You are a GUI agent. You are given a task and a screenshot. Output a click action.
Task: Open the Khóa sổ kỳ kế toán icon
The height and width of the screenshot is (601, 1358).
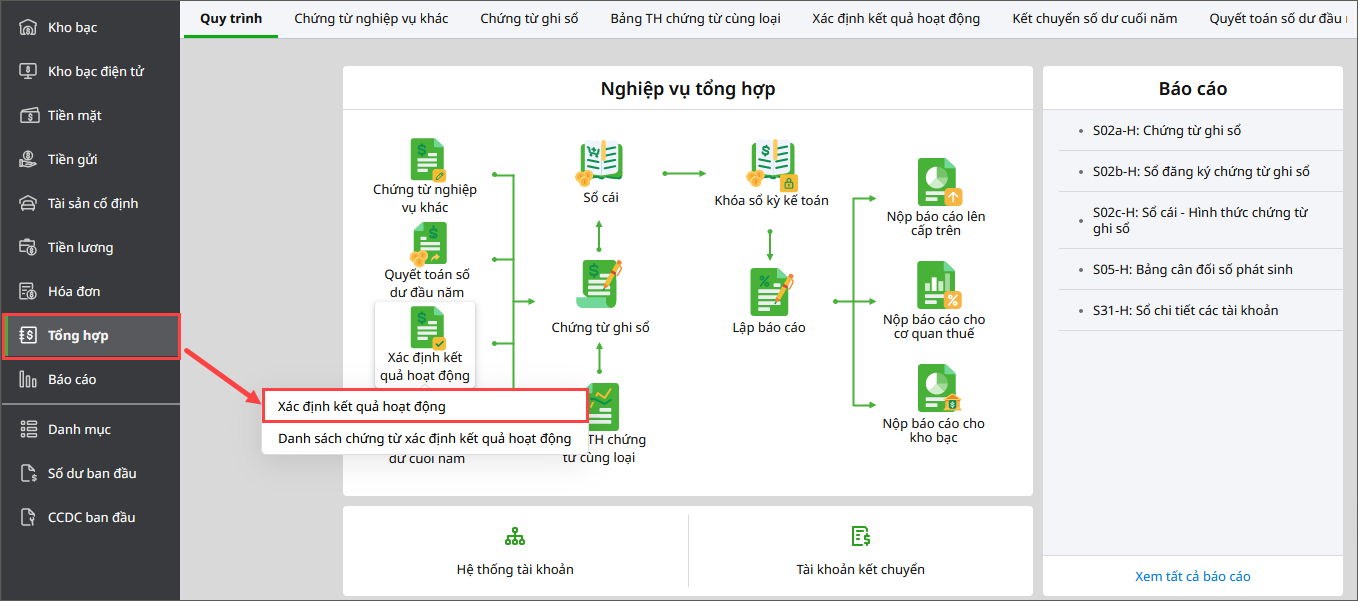coord(772,166)
